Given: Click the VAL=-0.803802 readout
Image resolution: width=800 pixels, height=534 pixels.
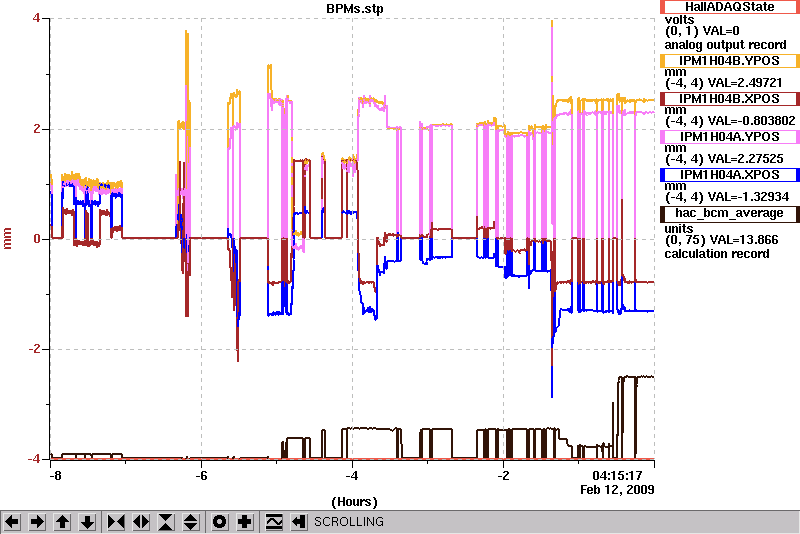Looking at the screenshot, I should click(749, 121).
